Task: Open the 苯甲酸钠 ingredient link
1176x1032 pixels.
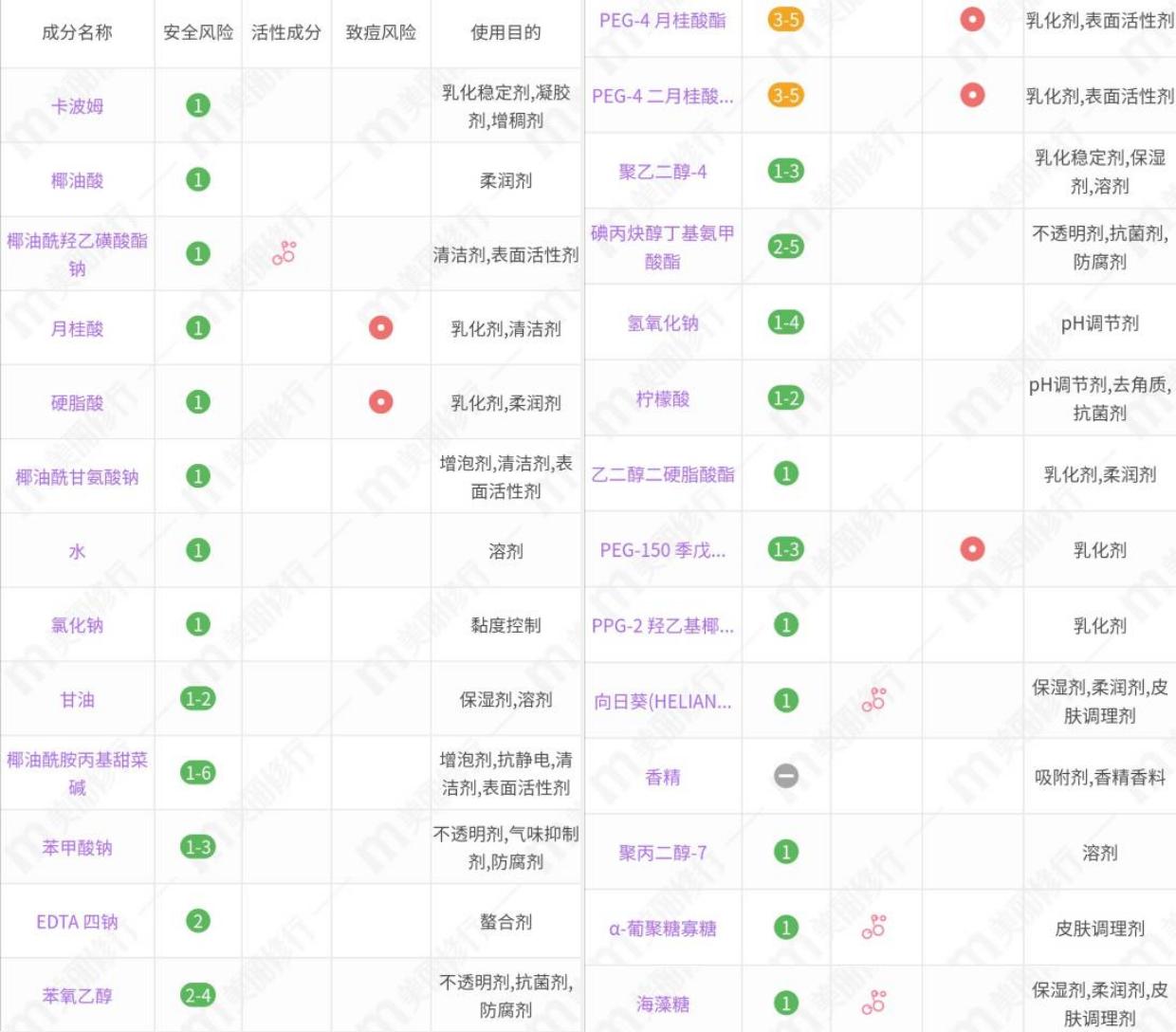Action: [77, 847]
